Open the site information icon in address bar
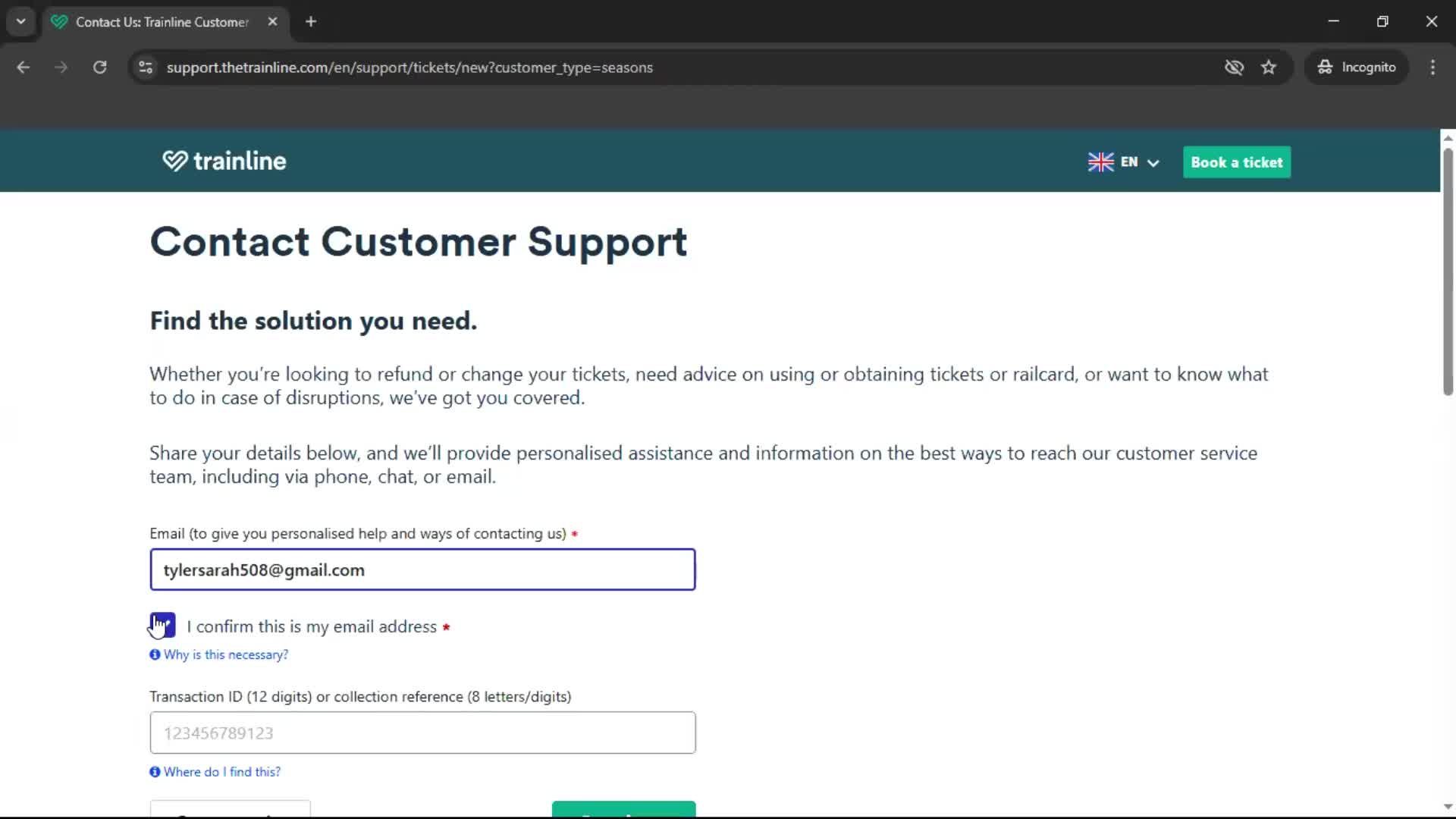1456x819 pixels. tap(145, 67)
